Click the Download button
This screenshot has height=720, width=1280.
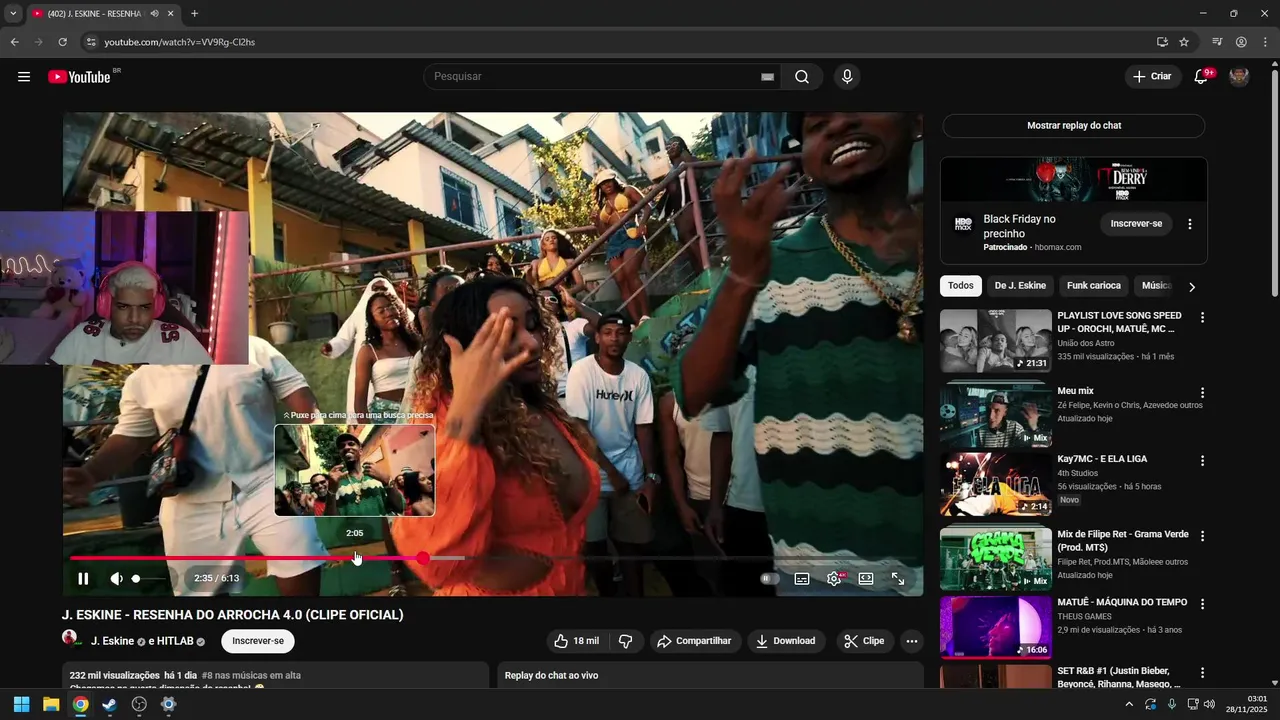coord(785,641)
